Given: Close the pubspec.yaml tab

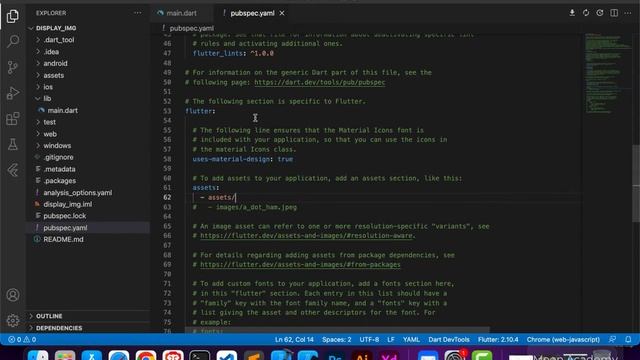Looking at the screenshot, I should [282, 13].
